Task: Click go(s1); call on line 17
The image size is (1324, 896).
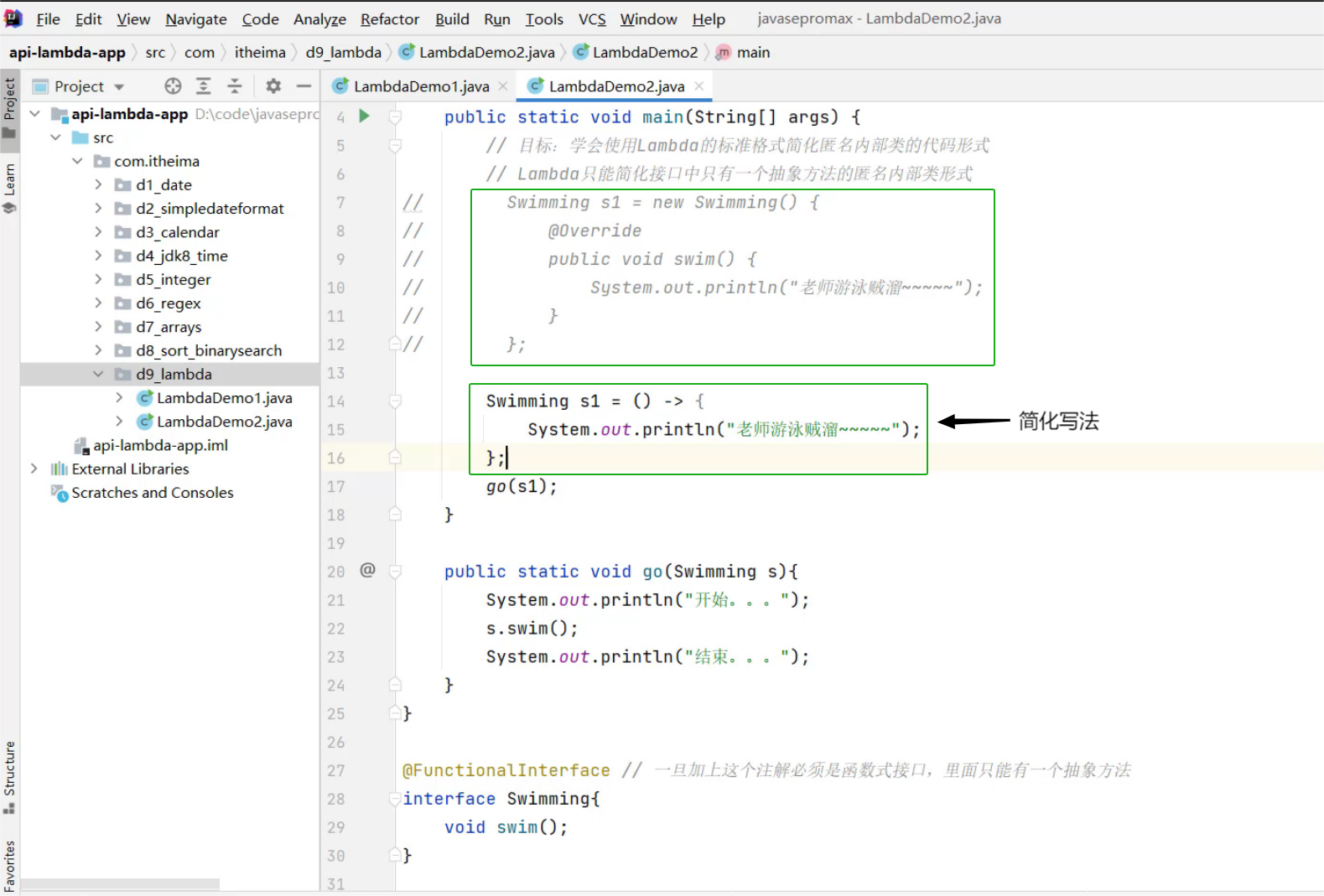Action: pyautogui.click(x=522, y=486)
